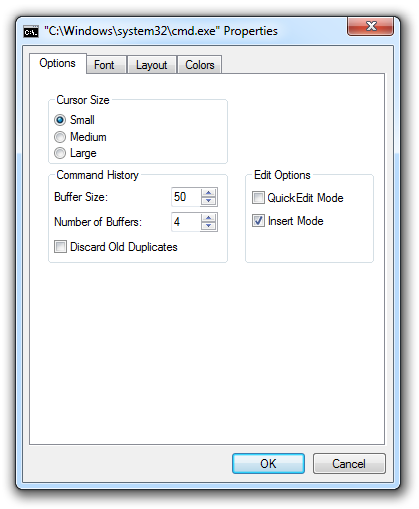Open the Layout tab
This screenshot has width=419, height=509.
[152, 65]
